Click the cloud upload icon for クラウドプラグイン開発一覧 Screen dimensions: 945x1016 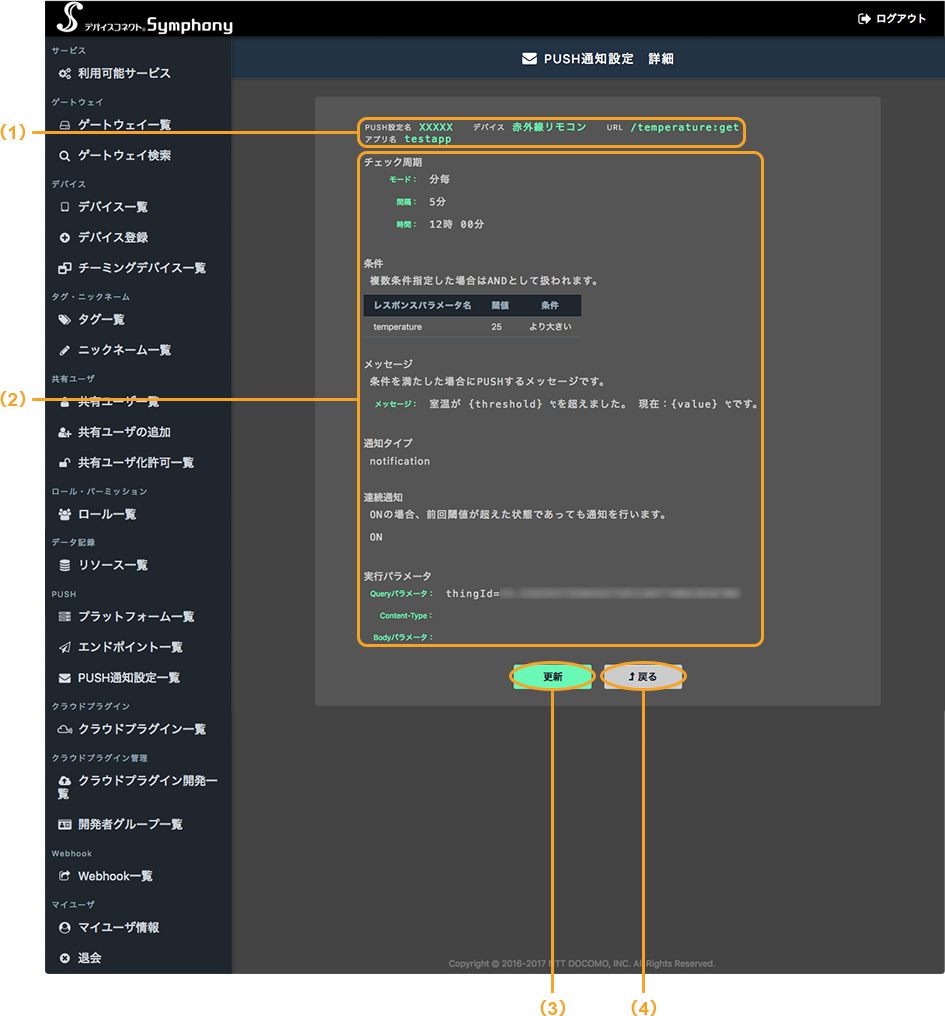click(x=65, y=781)
